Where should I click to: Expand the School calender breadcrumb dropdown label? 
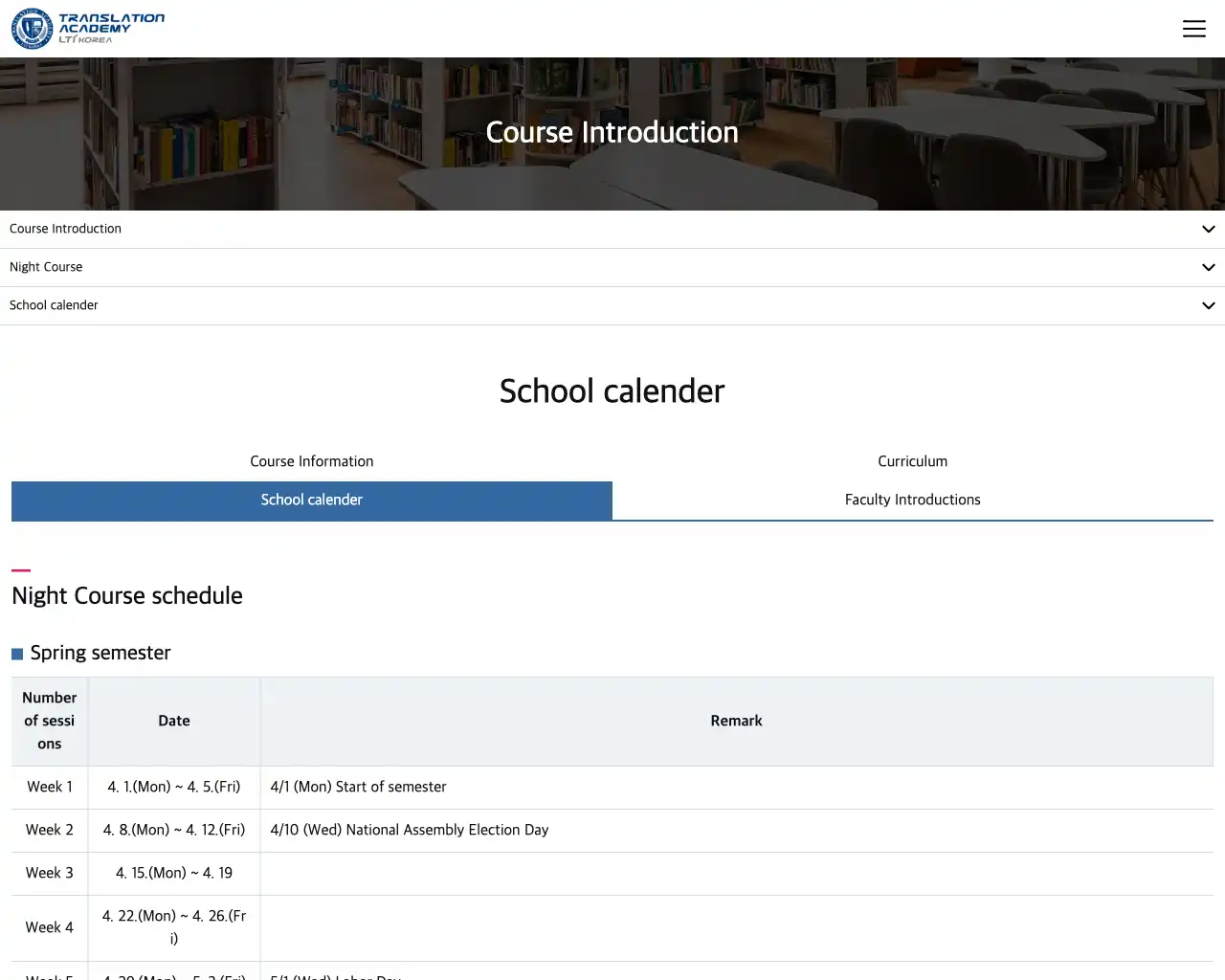tap(54, 305)
